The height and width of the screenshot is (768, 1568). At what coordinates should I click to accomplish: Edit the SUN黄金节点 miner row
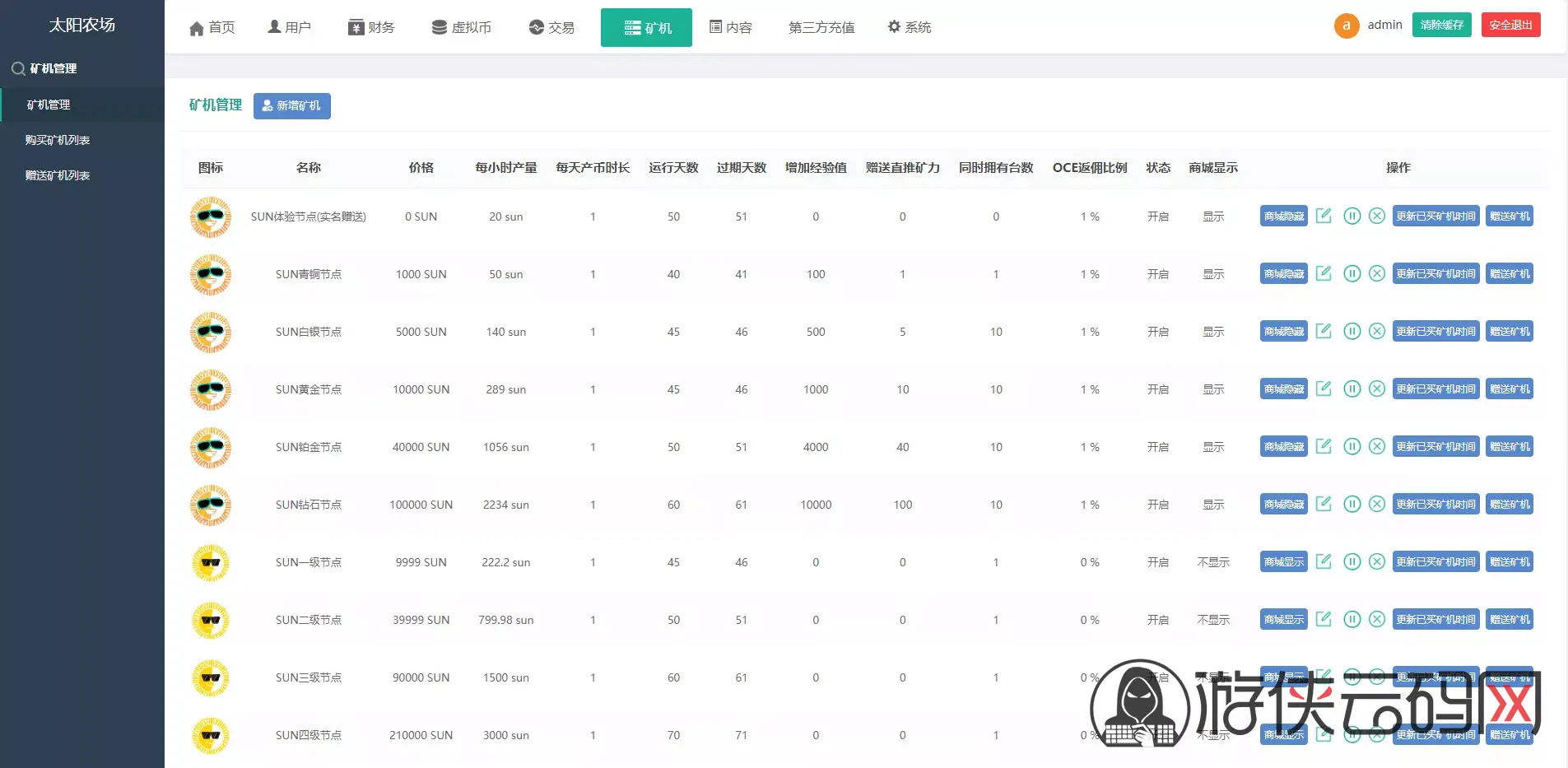[x=1324, y=389]
